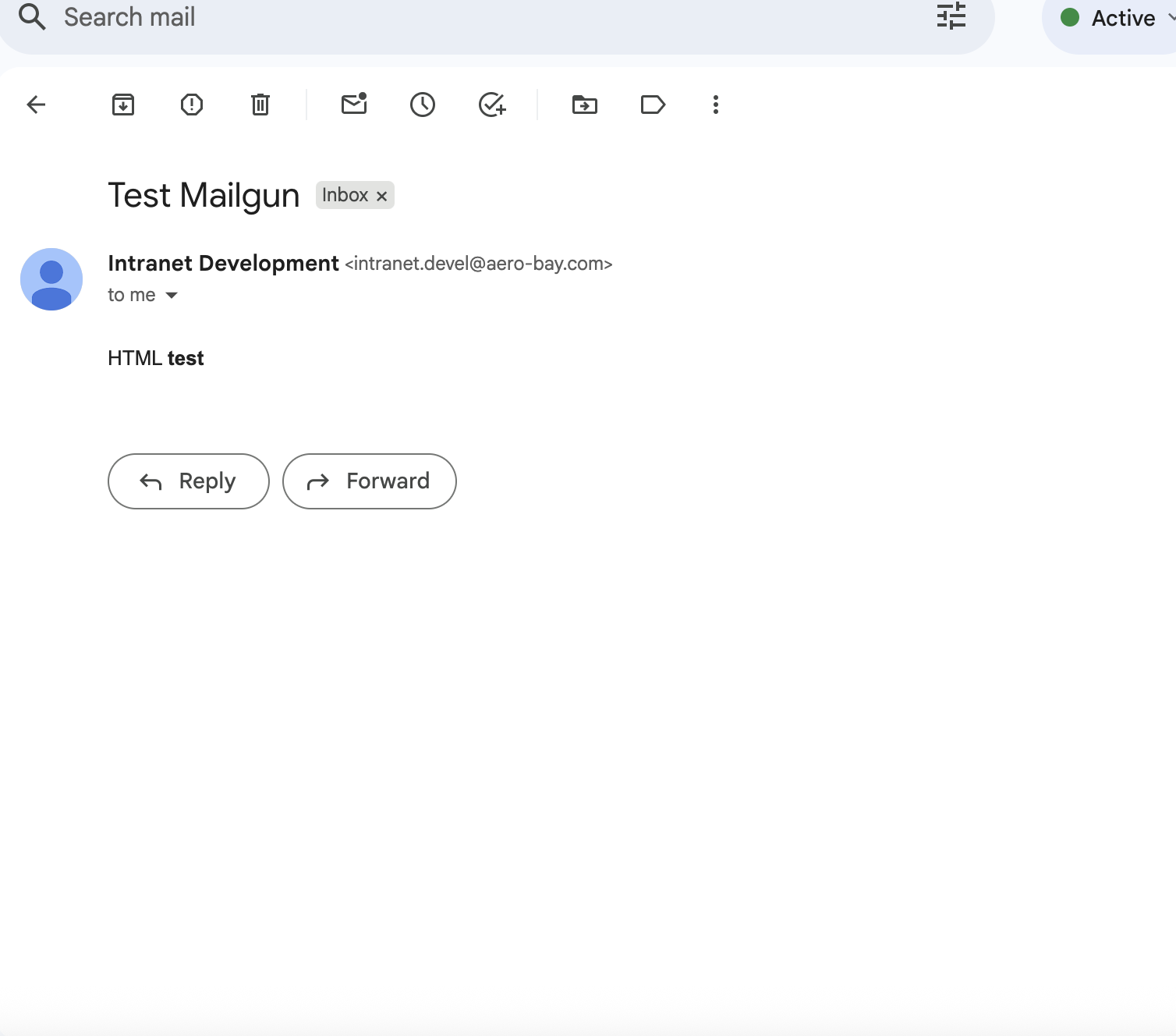Expand recipient details next to 'to me'
Screen dimensions: 1176x1036
coord(172,296)
